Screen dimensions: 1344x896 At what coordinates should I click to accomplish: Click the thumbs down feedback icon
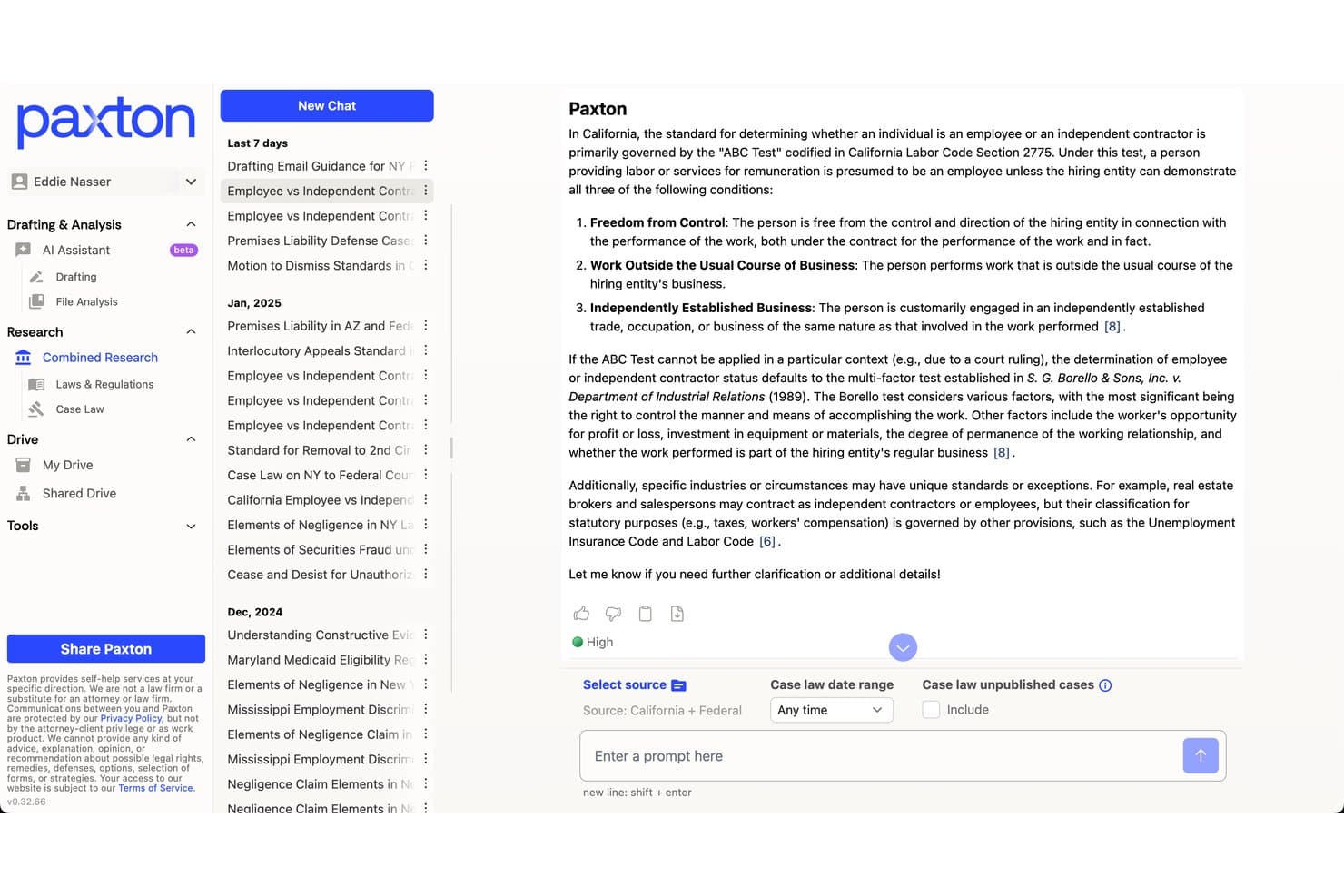coord(613,614)
